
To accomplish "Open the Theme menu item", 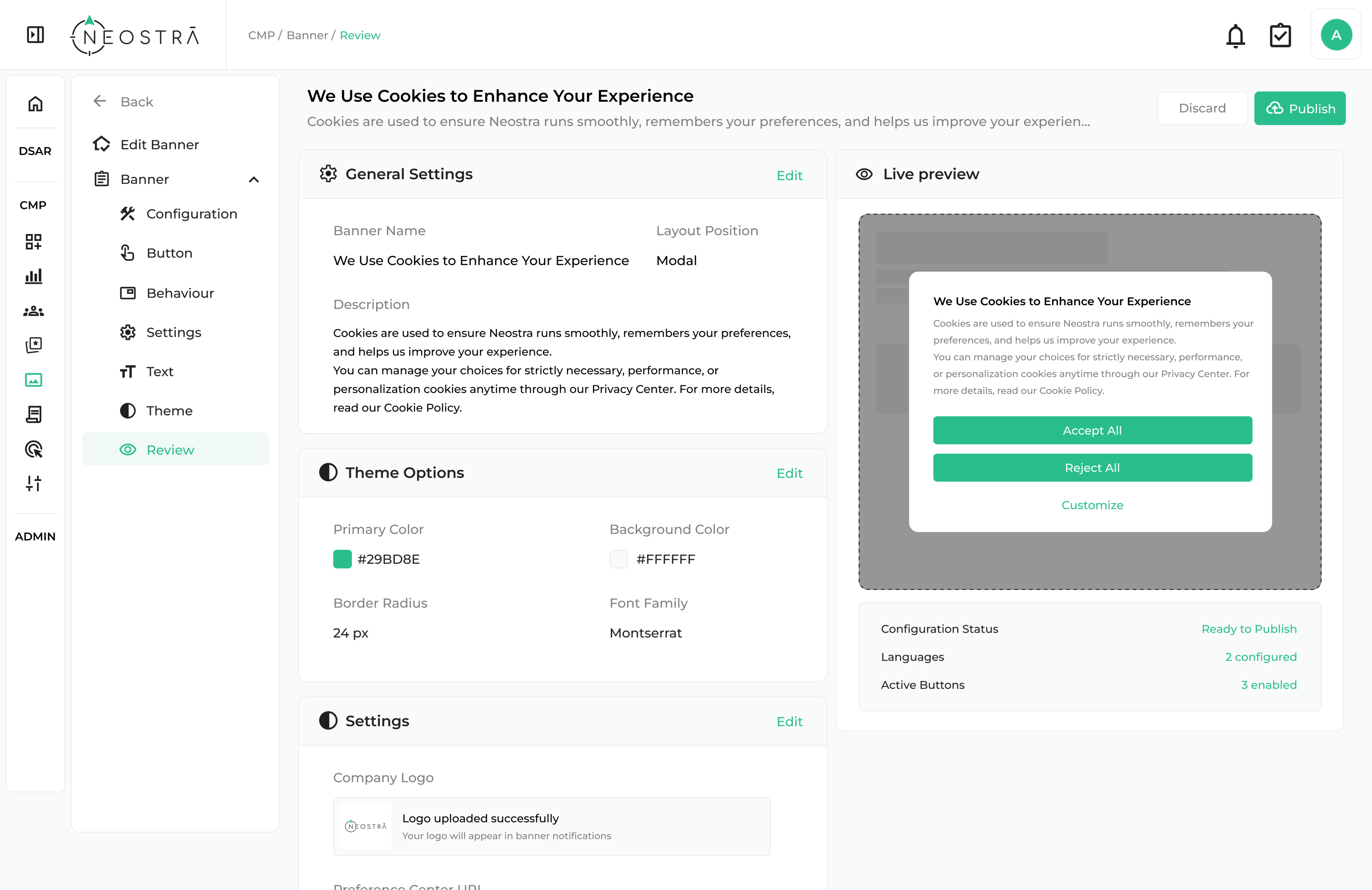I will tap(169, 410).
